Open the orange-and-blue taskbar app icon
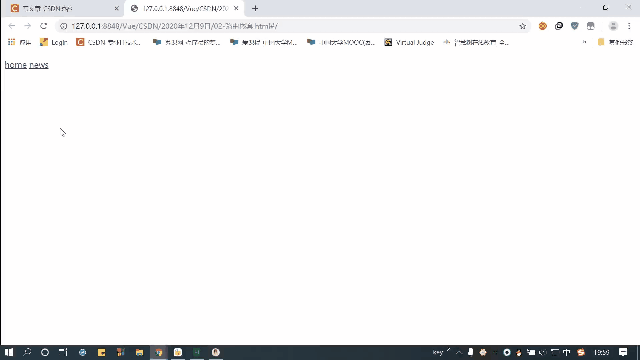The width and height of the screenshot is (640, 360). [x=120, y=352]
